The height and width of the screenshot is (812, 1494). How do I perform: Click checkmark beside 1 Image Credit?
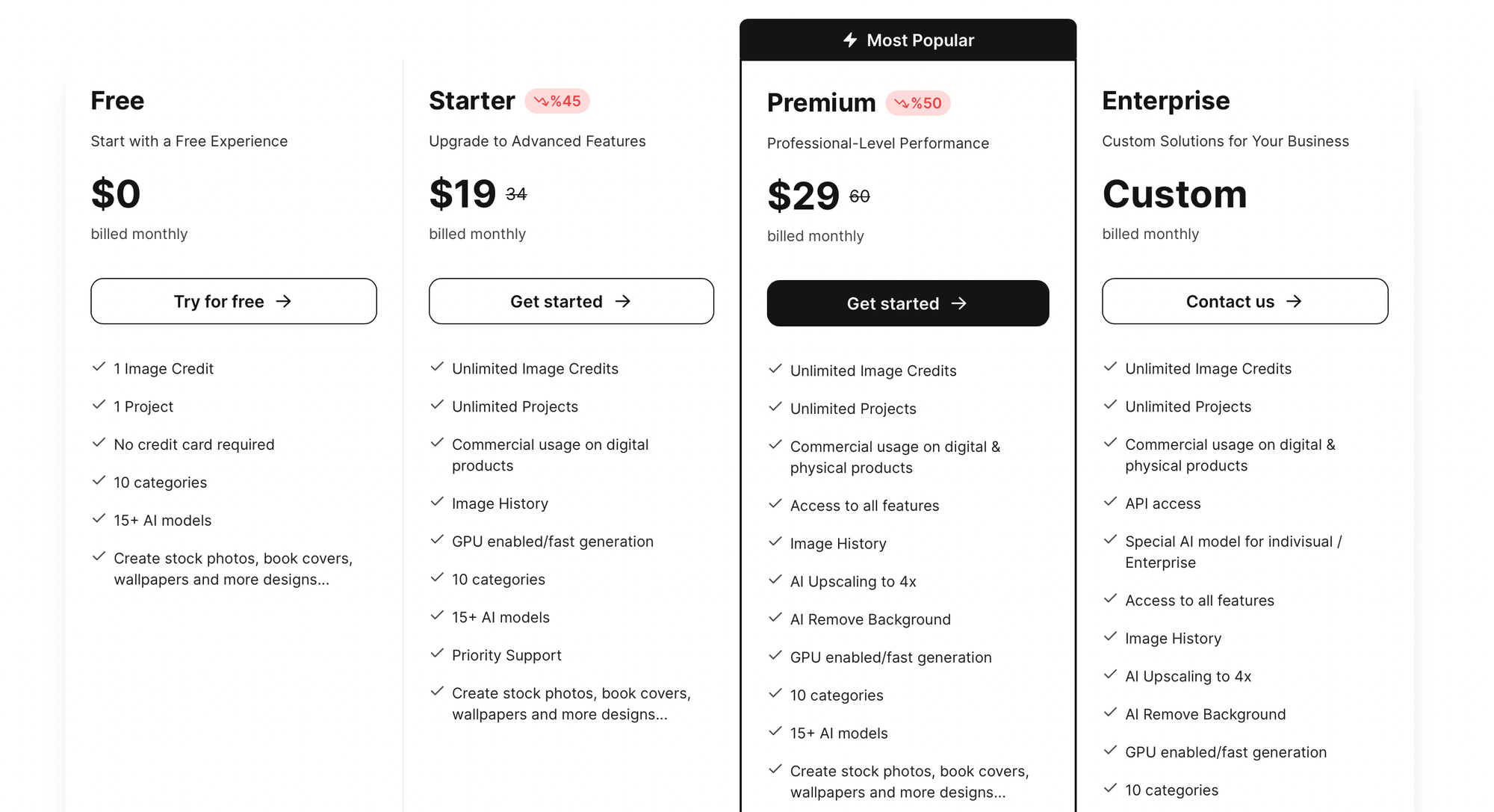click(99, 367)
